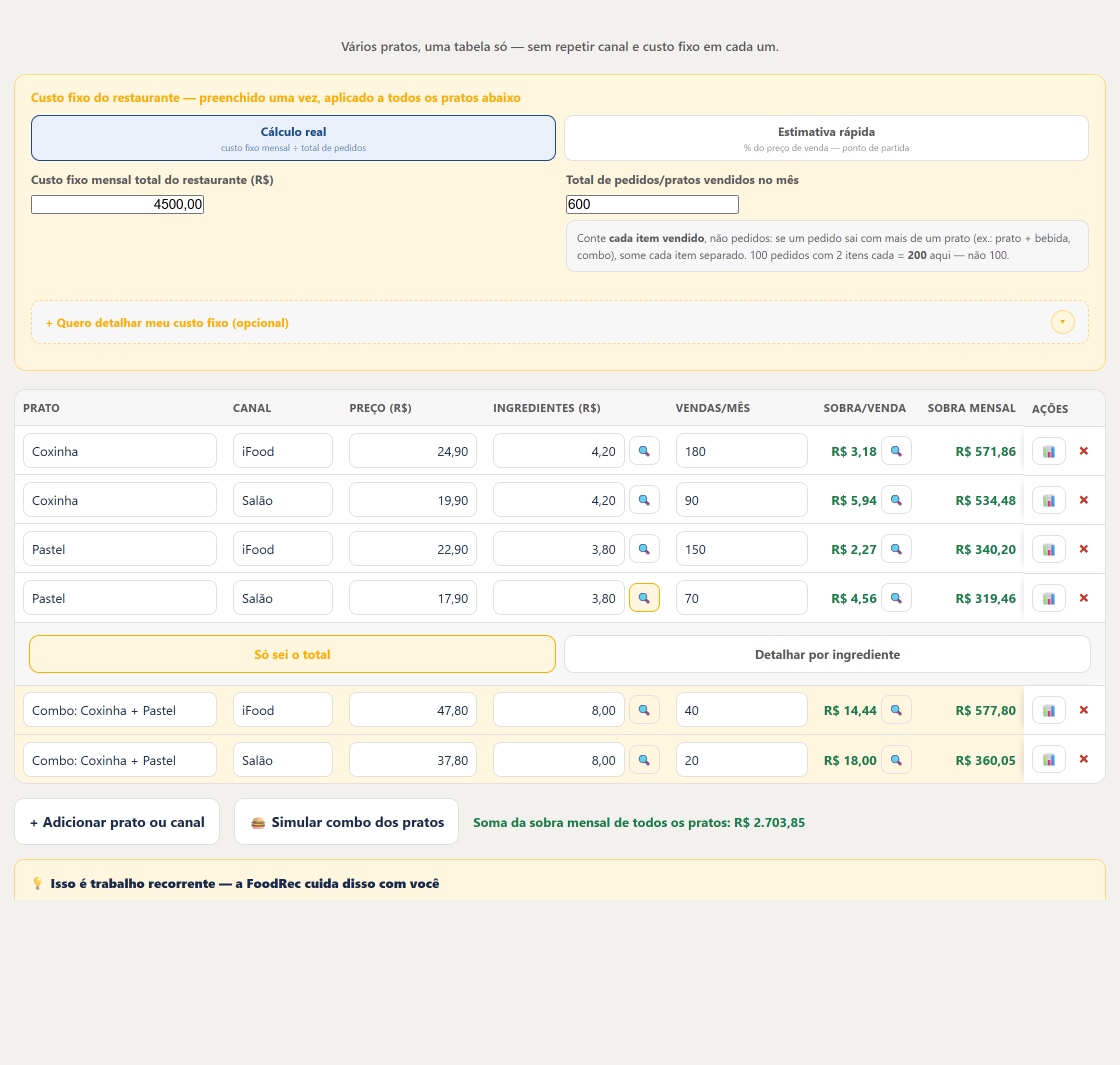1120x1065 pixels.
Task: Edit price 24,90 for Coxinha iFood
Action: click(412, 451)
